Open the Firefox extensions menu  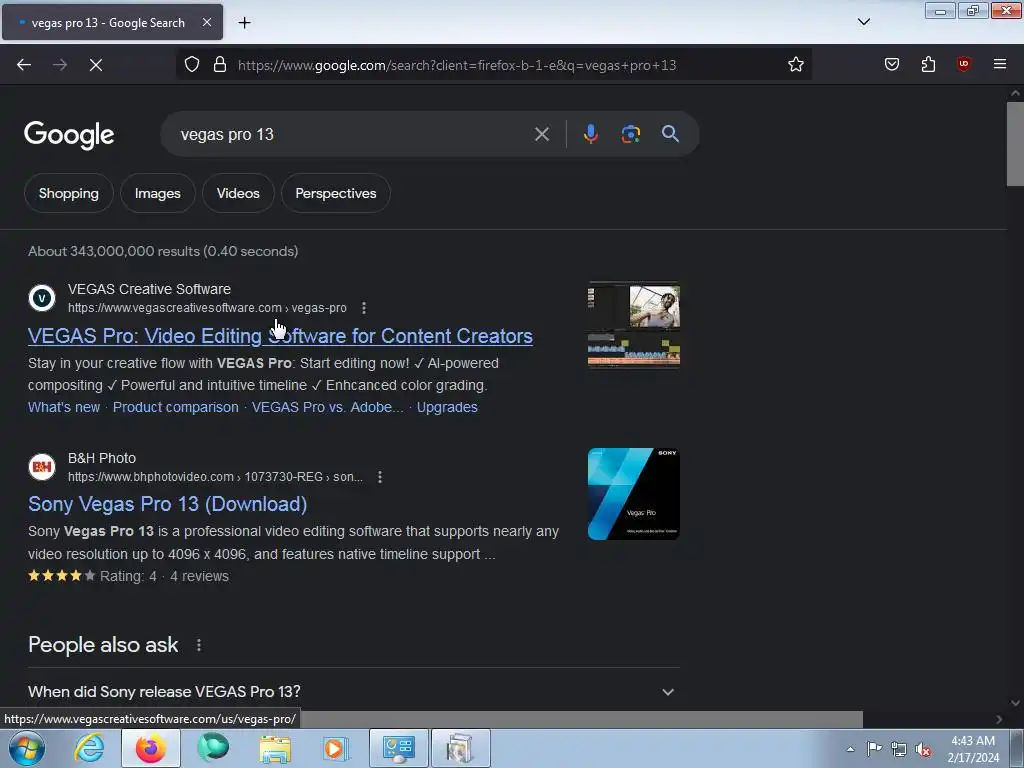pos(928,64)
